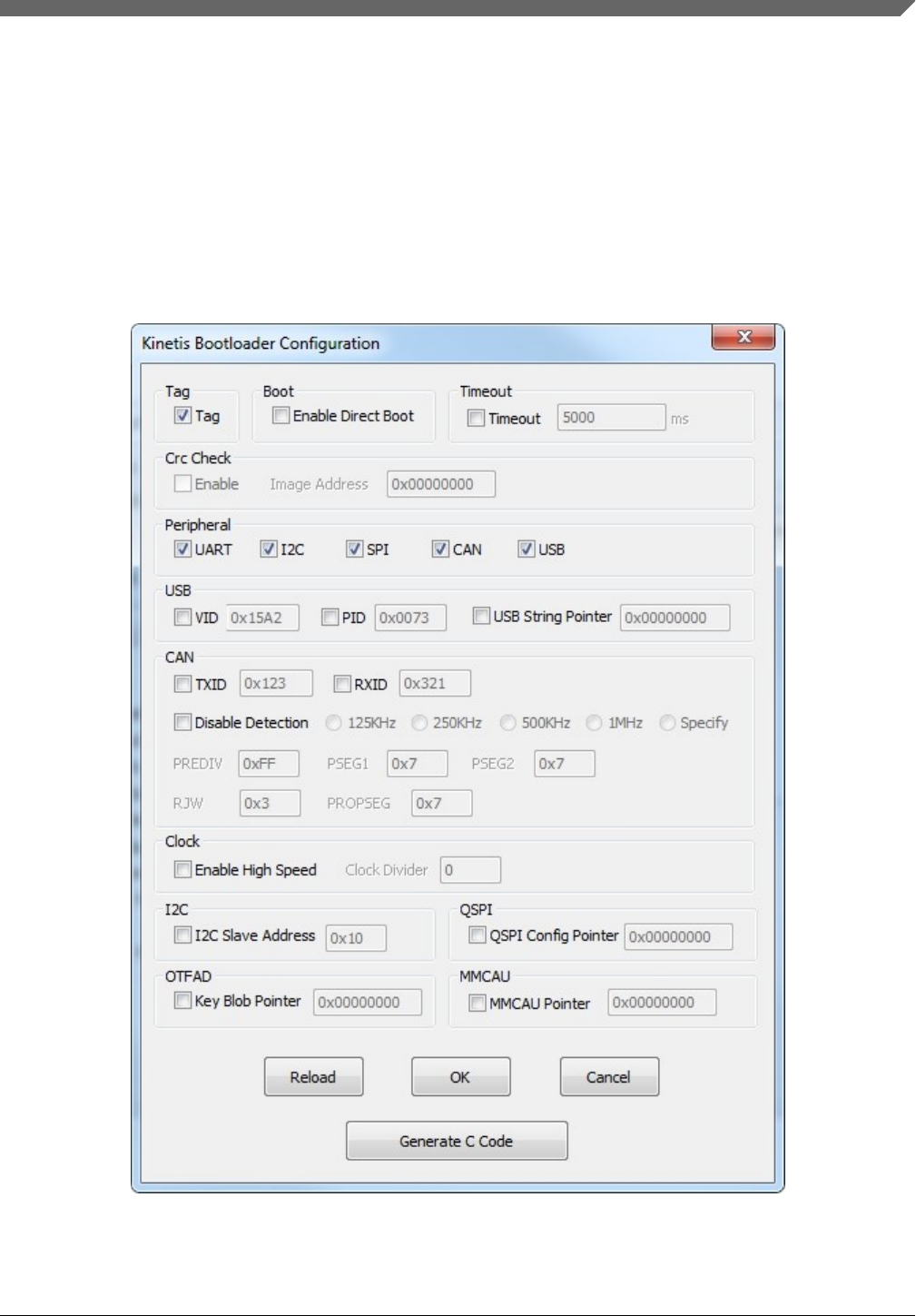Close the Kinetis Bootloader Configuration dialog
Image resolution: width=916 pixels, height=1316 pixels.
pos(744,337)
